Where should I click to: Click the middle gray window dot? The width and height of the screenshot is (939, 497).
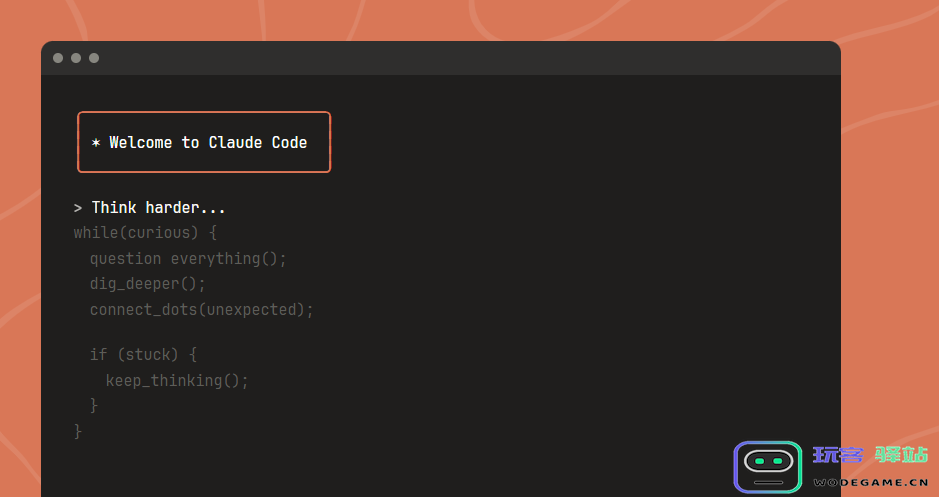pos(76,58)
